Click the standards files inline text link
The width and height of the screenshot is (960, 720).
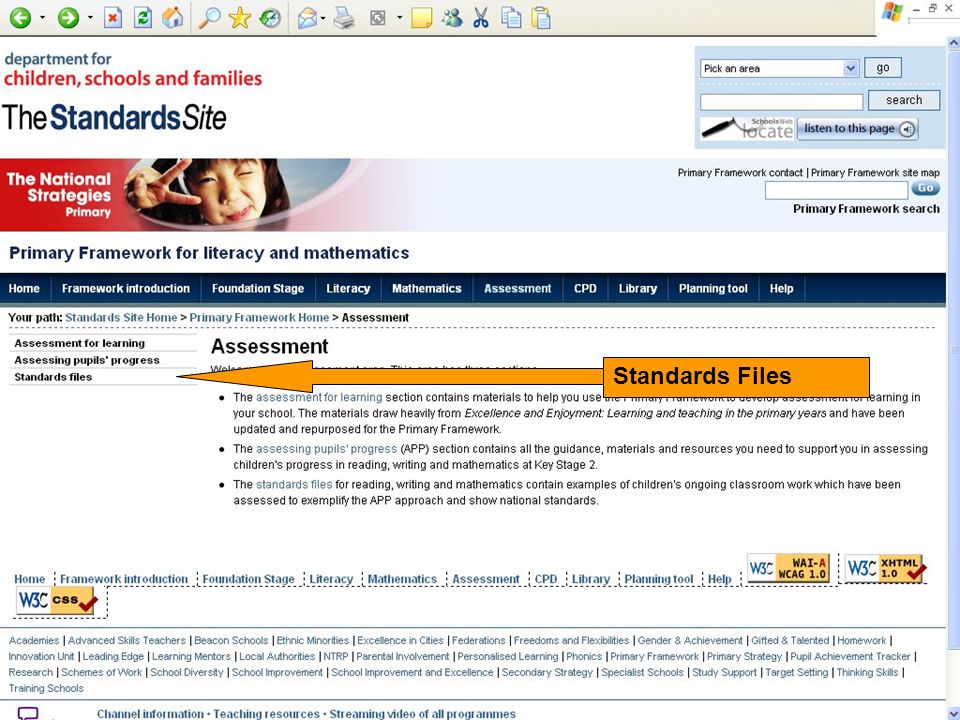pyautogui.click(x=294, y=484)
